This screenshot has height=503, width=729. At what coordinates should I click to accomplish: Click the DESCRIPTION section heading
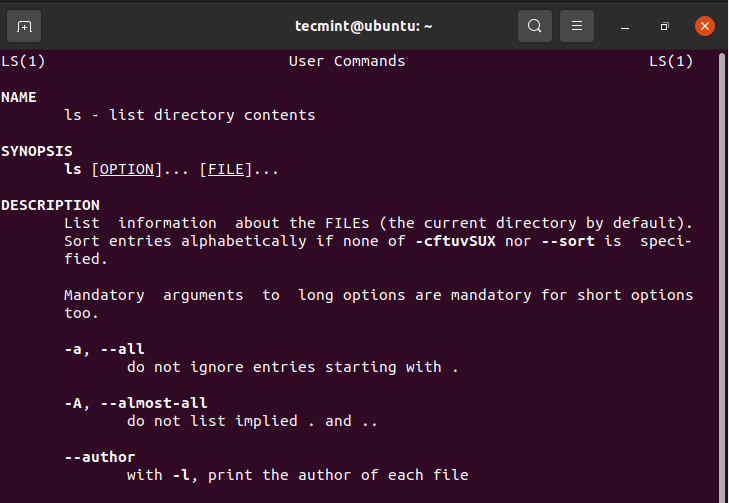pos(50,205)
